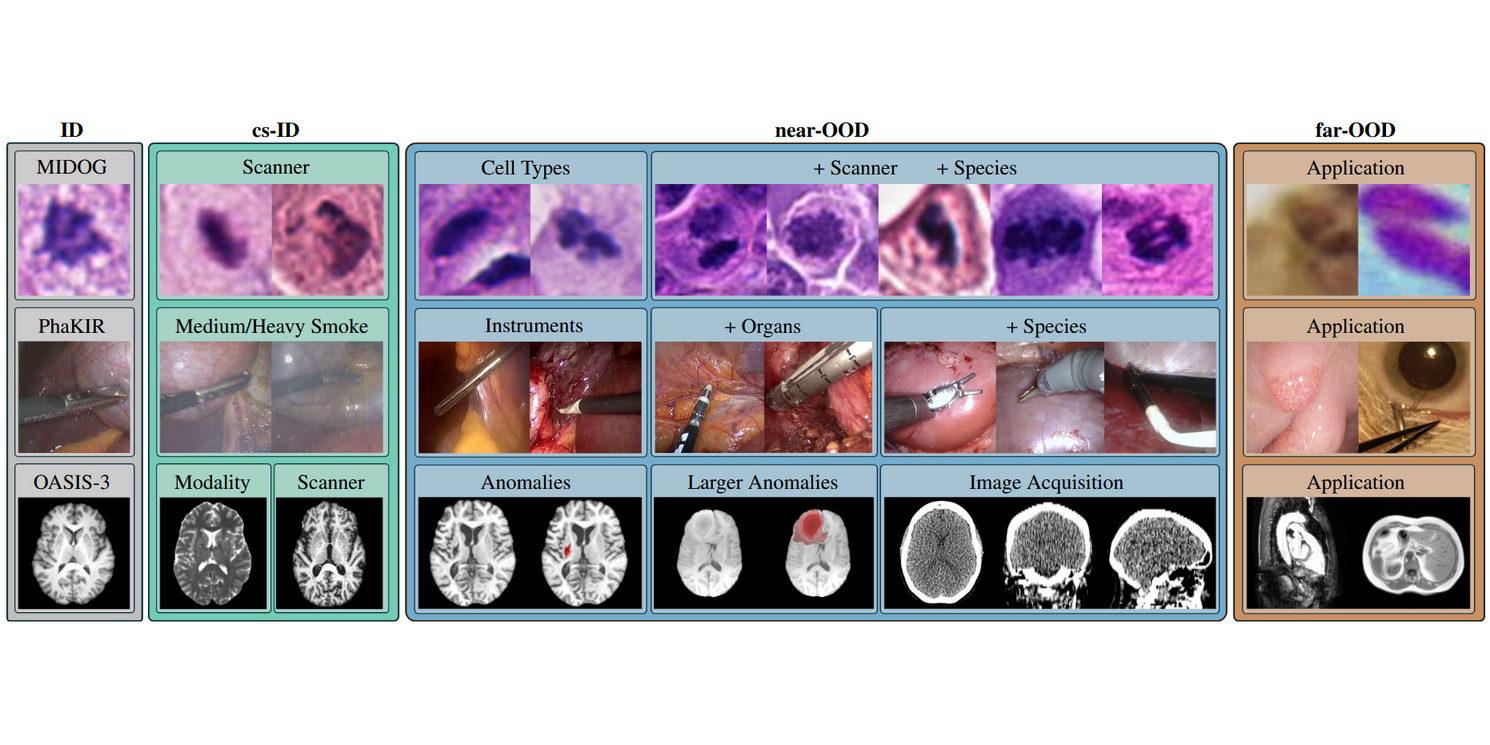Open the pink polyp endoscopy image
1490x745 pixels.
tap(1301, 397)
